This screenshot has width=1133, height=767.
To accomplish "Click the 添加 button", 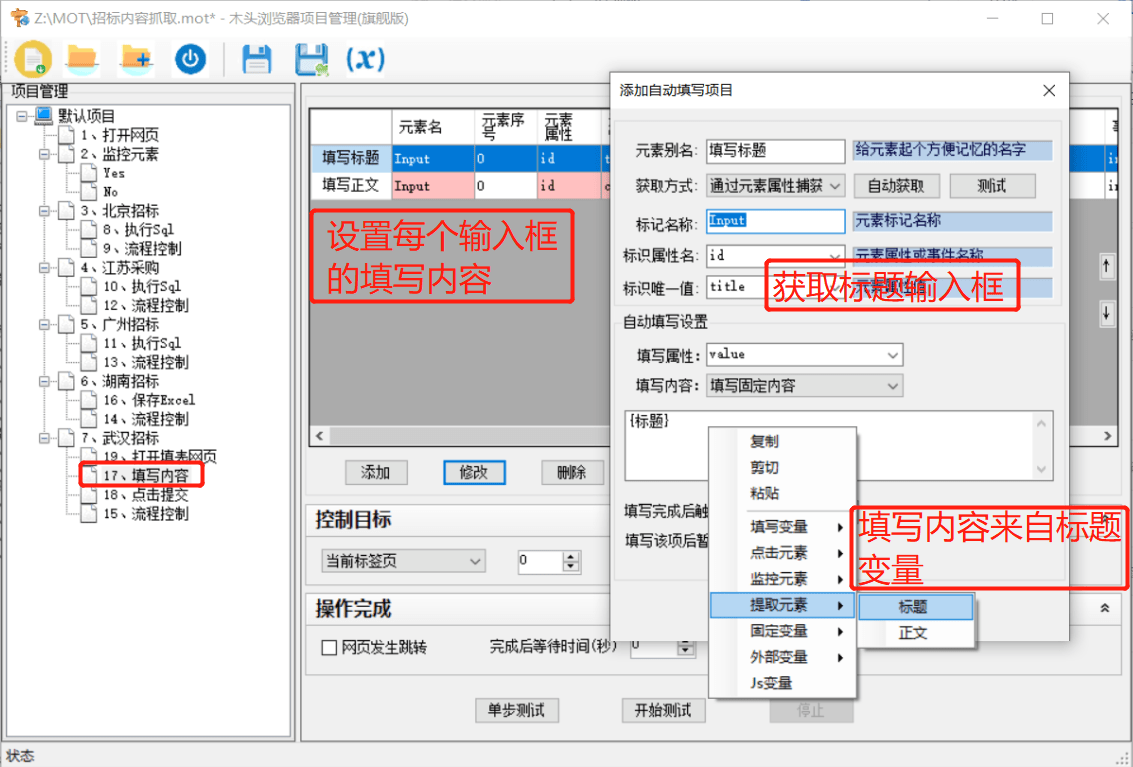I will pyautogui.click(x=376, y=473).
